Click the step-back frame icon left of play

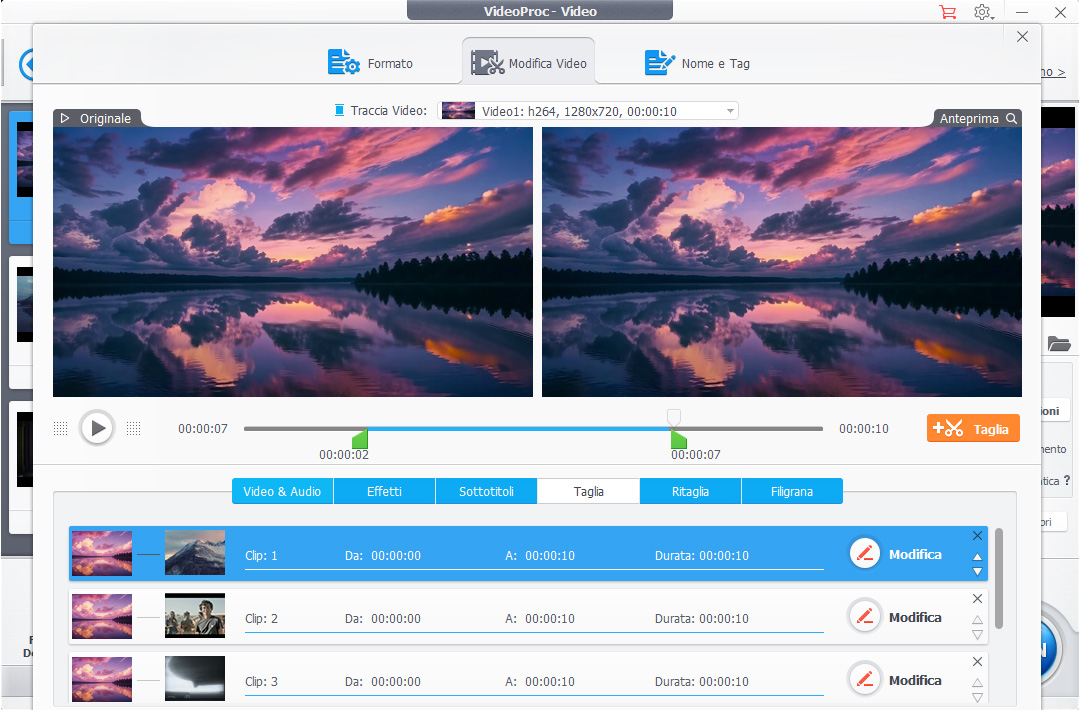(61, 428)
